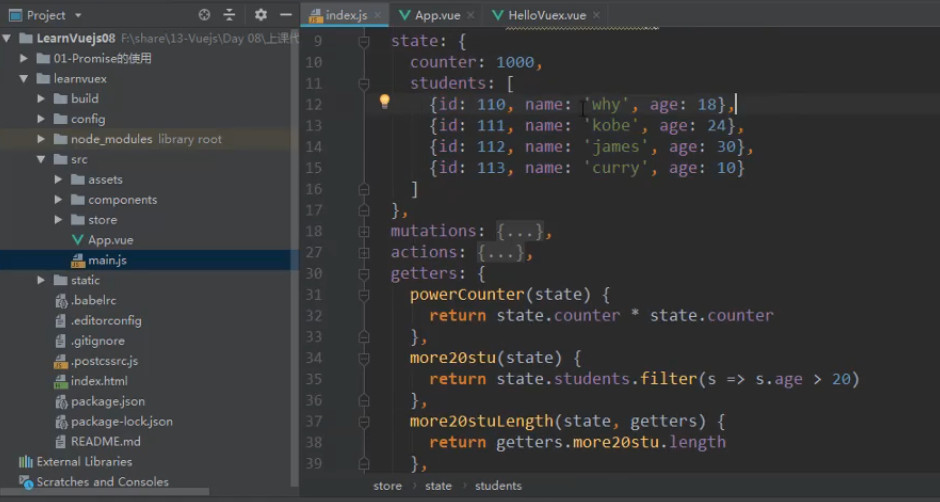
Task: Click the folded {...} after actions
Action: pos(501,252)
